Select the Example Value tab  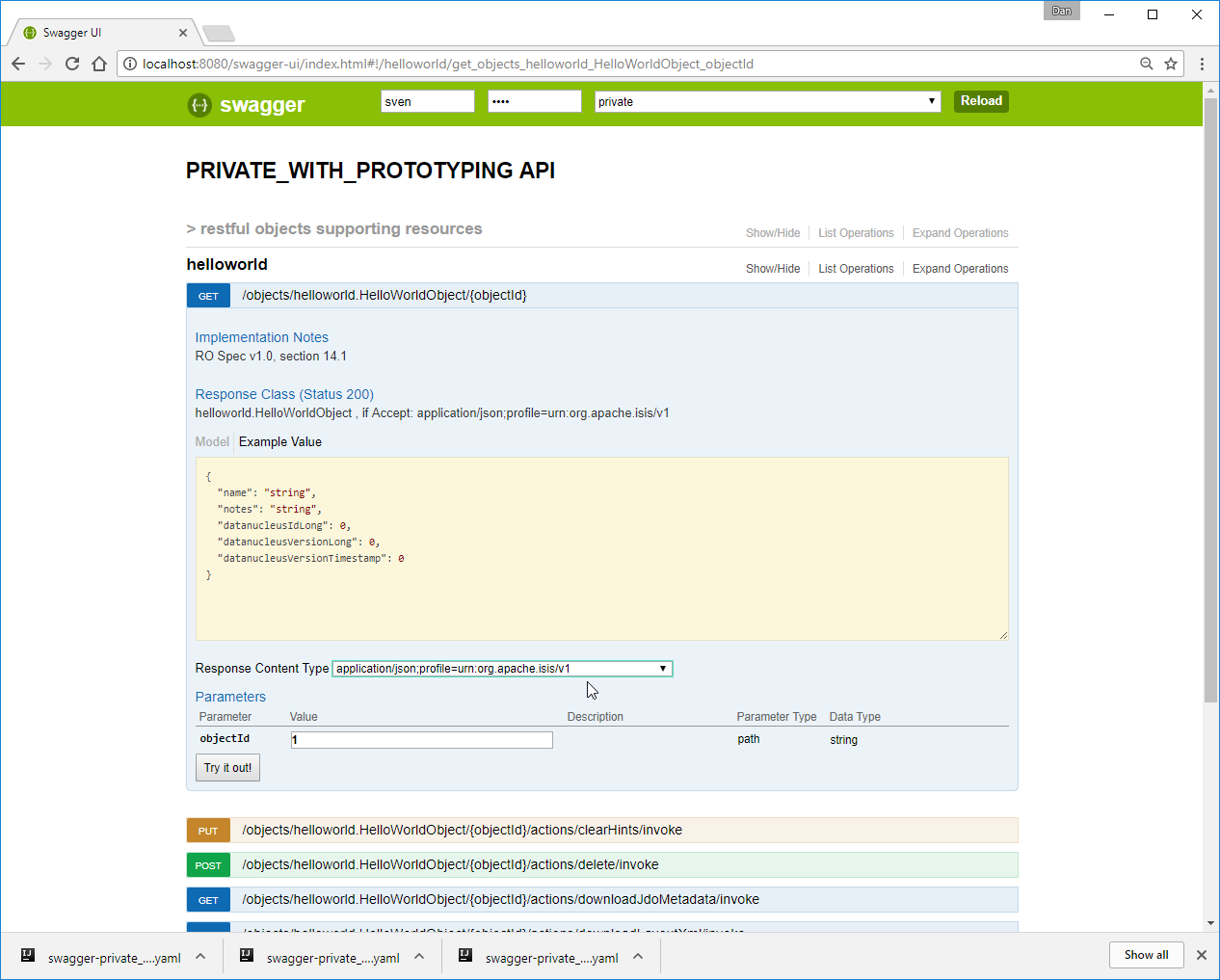point(280,442)
